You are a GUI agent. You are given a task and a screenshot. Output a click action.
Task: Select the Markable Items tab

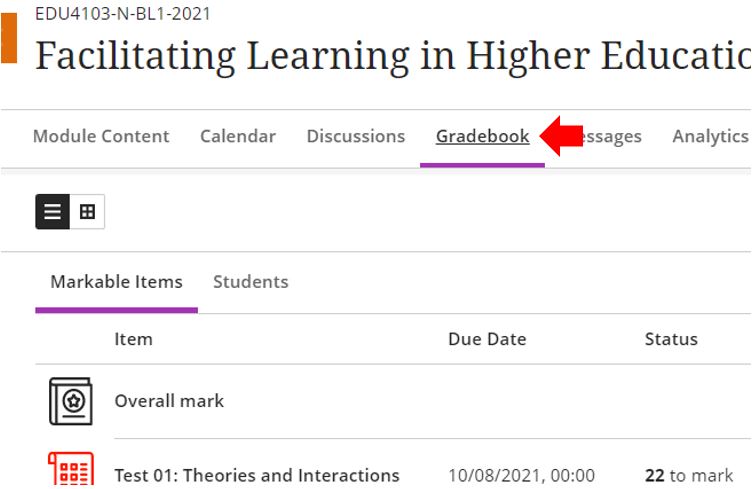point(117,282)
